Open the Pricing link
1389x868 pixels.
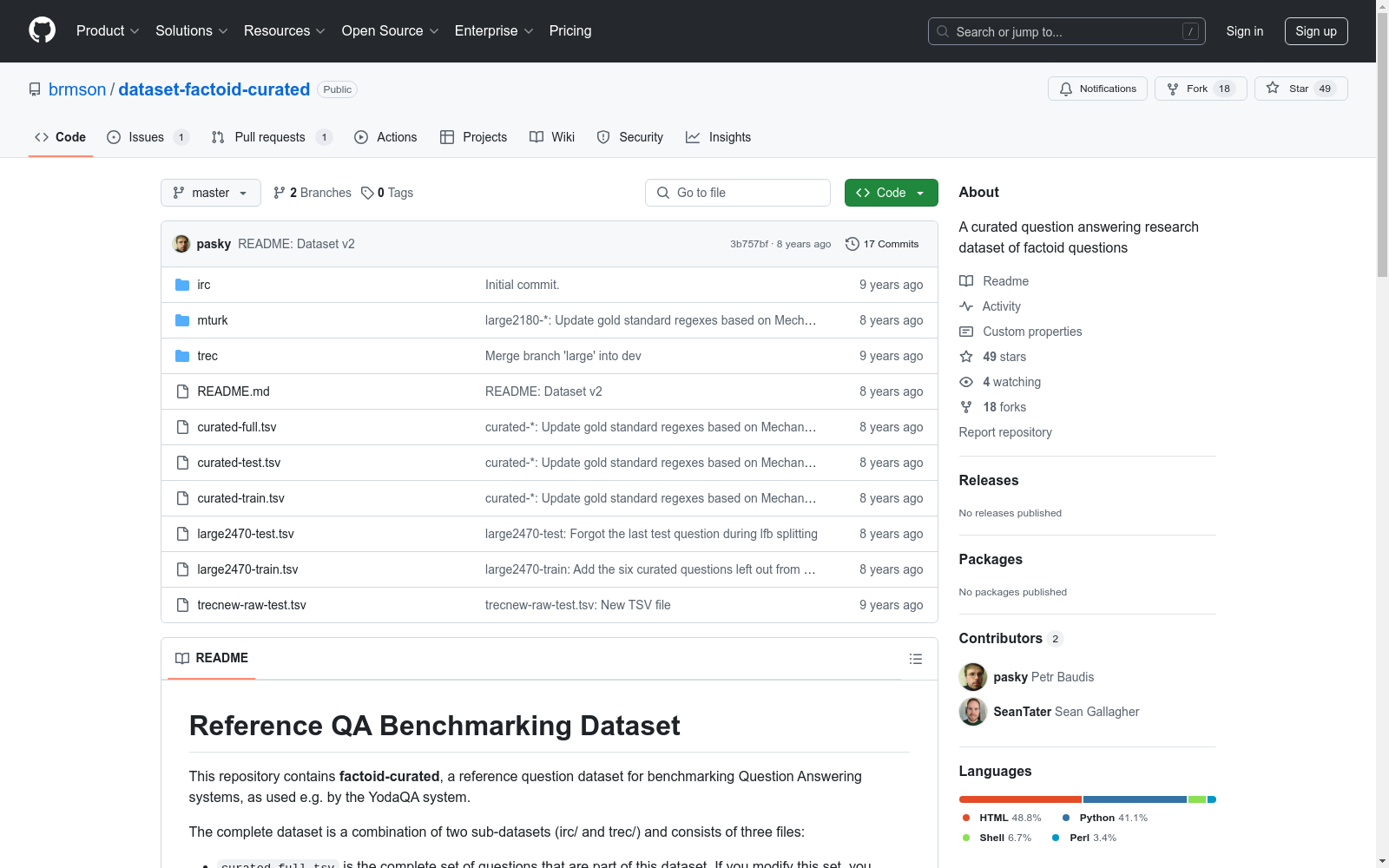pos(570,30)
